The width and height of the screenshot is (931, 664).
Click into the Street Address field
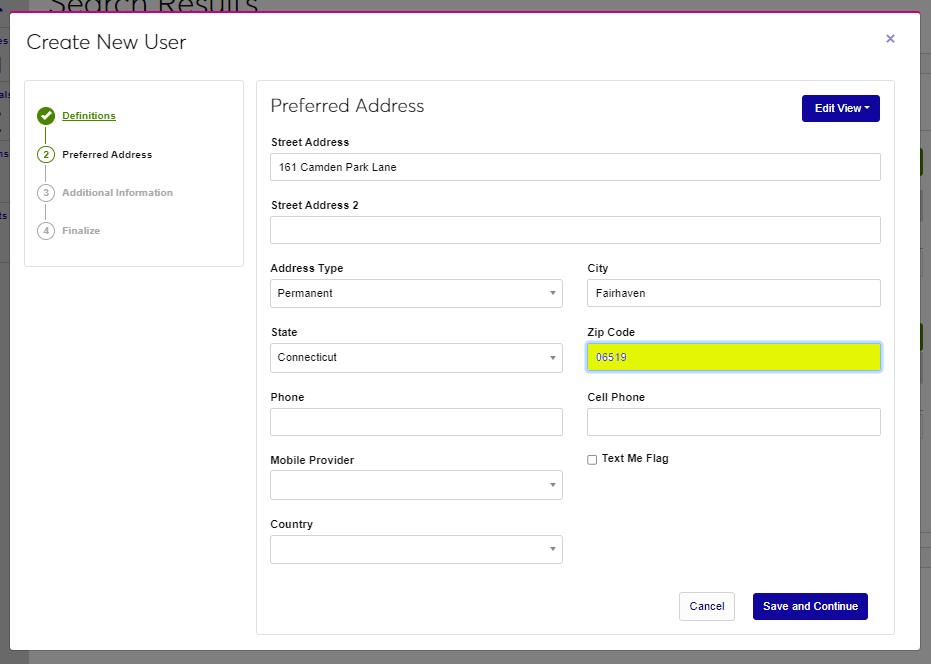(575, 167)
